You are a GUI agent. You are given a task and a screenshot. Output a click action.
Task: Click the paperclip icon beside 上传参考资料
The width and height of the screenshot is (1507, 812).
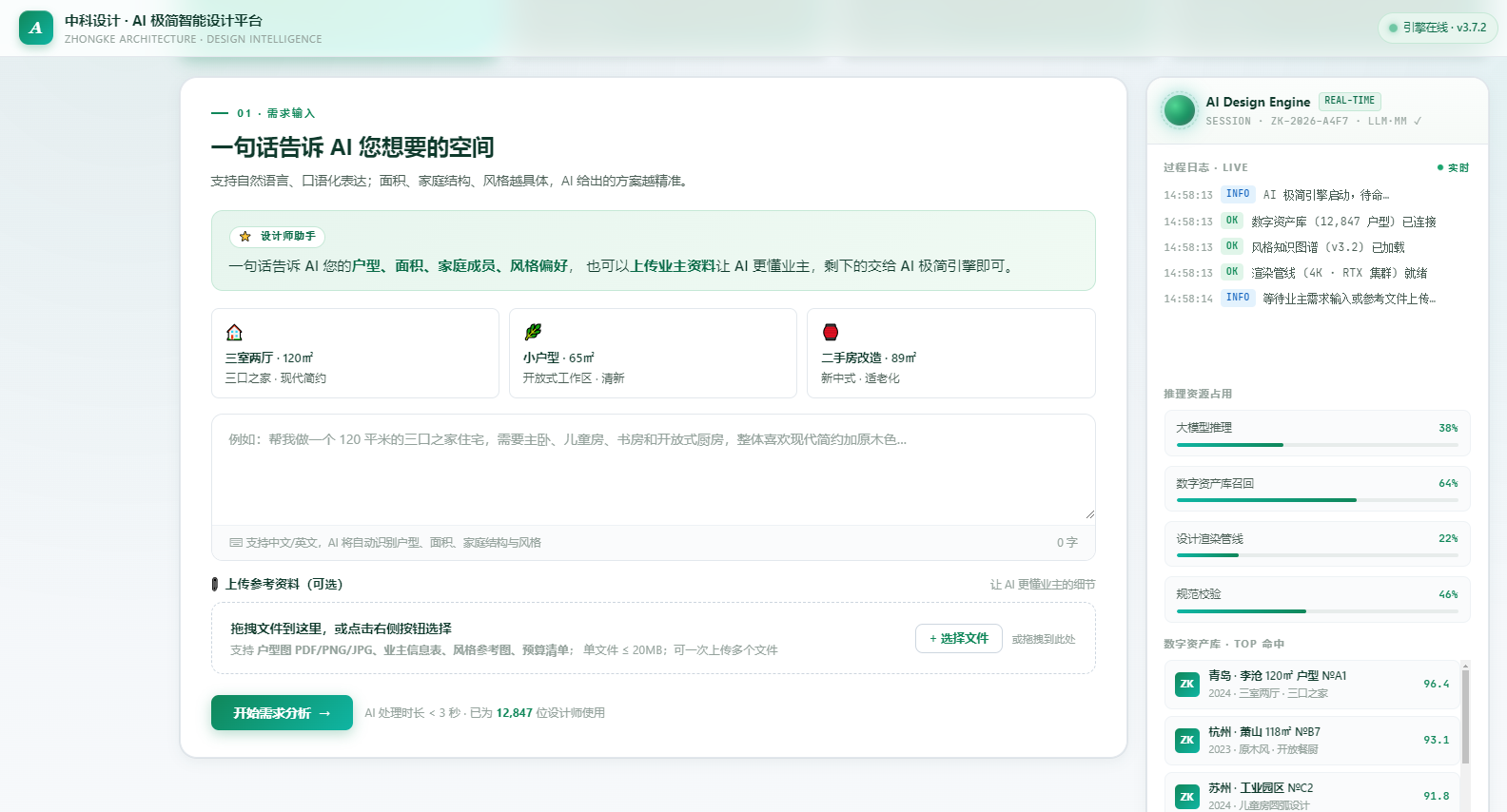[x=215, y=584]
